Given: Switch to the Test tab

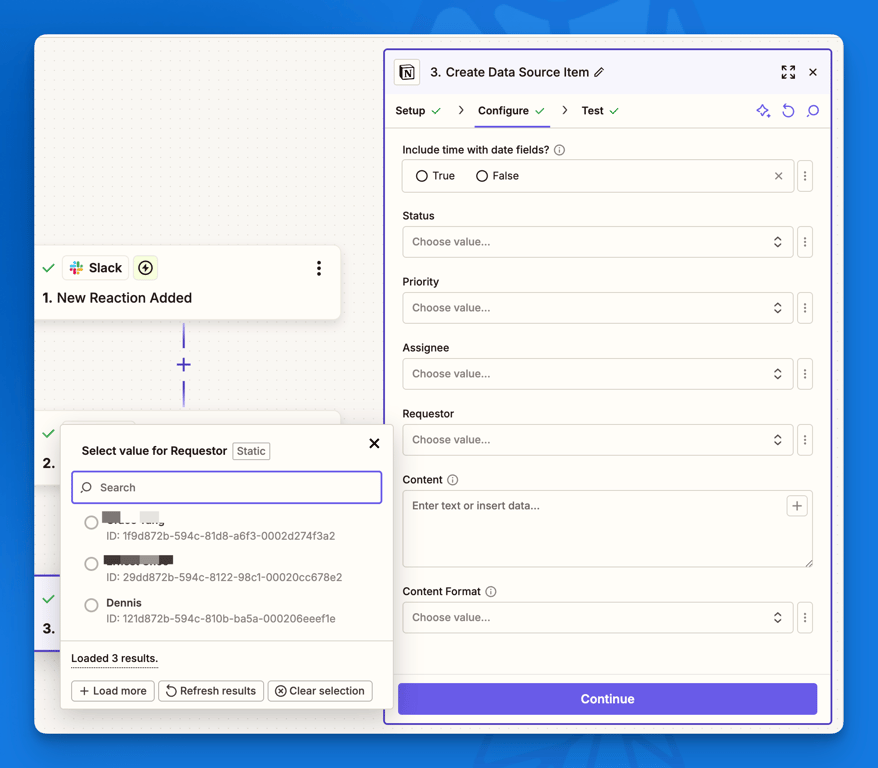Looking at the screenshot, I should (594, 111).
